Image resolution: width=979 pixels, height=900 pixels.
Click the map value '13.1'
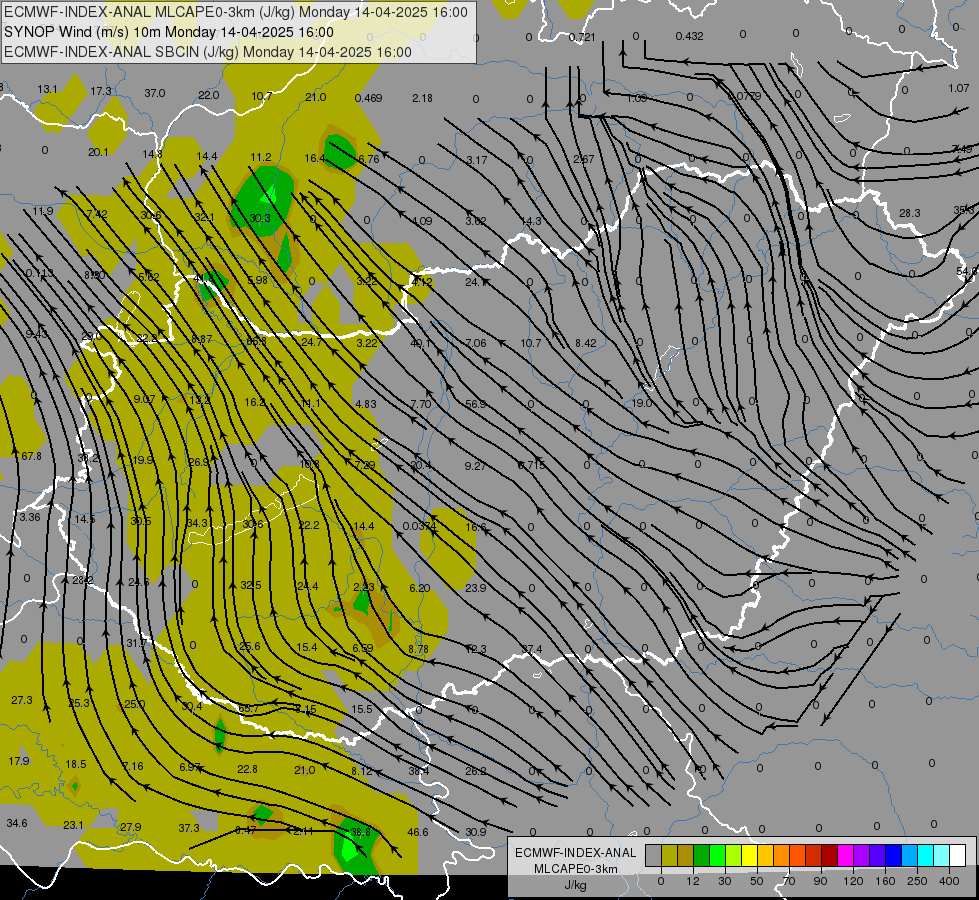(47, 89)
